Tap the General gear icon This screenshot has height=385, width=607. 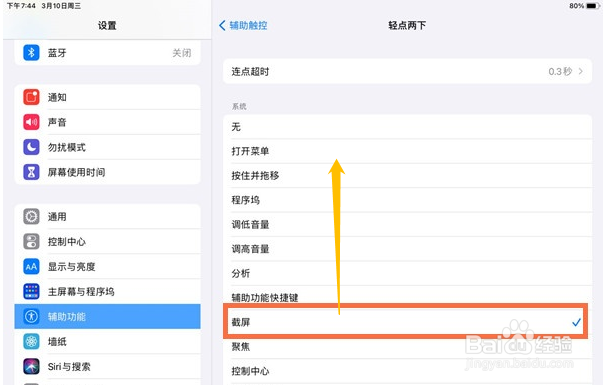point(31,217)
